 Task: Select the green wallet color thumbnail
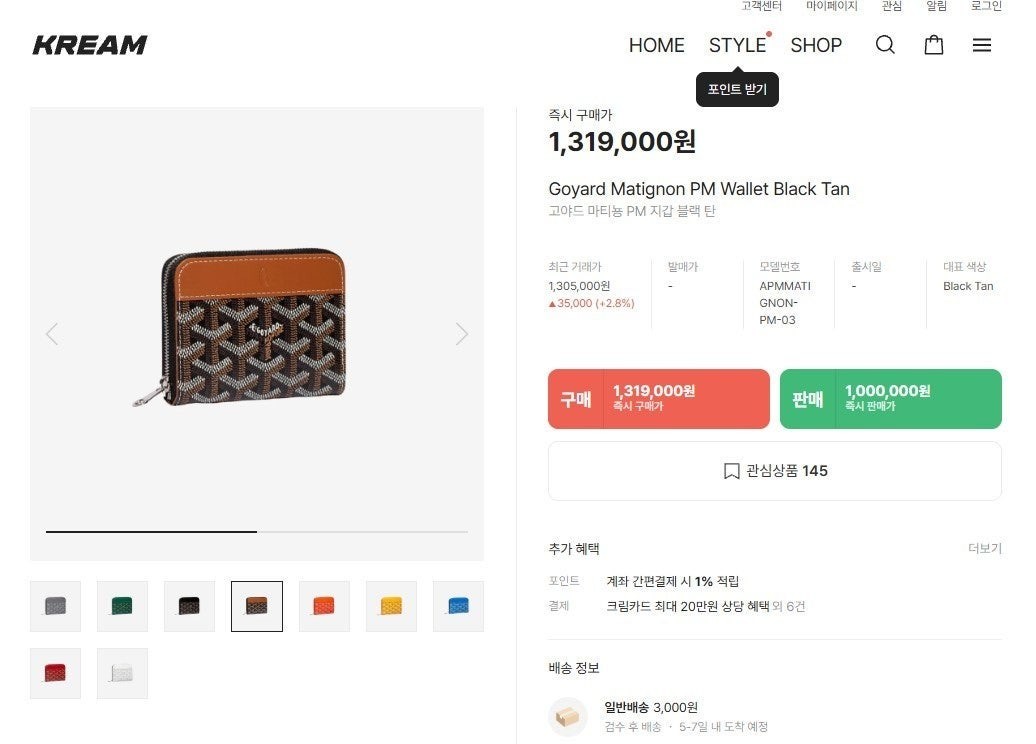click(122, 606)
